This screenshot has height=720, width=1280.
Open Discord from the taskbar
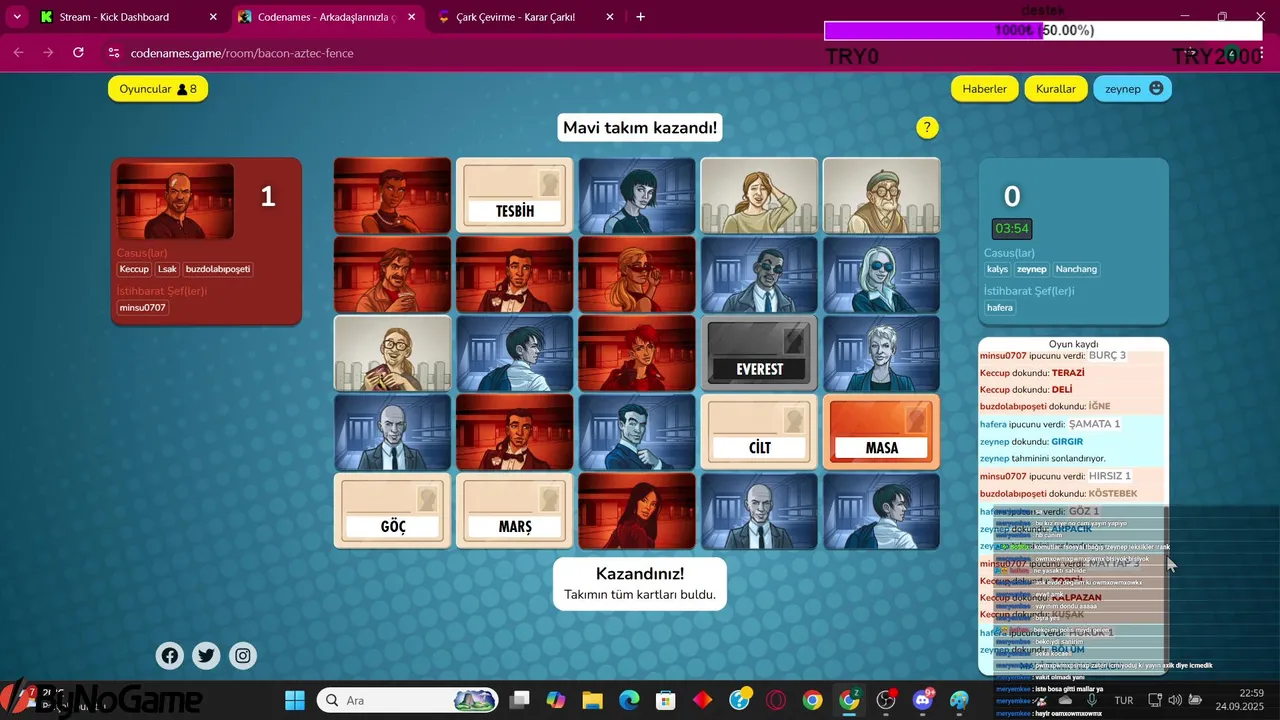pyautogui.click(x=923, y=700)
